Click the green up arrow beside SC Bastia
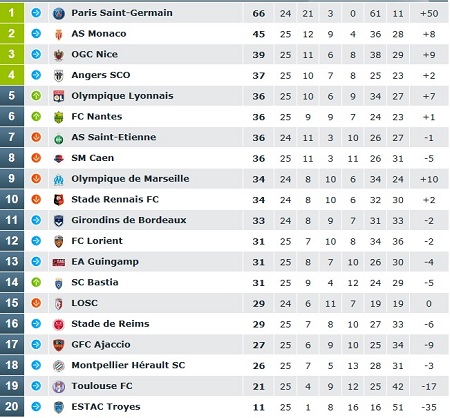 [x=36, y=282]
